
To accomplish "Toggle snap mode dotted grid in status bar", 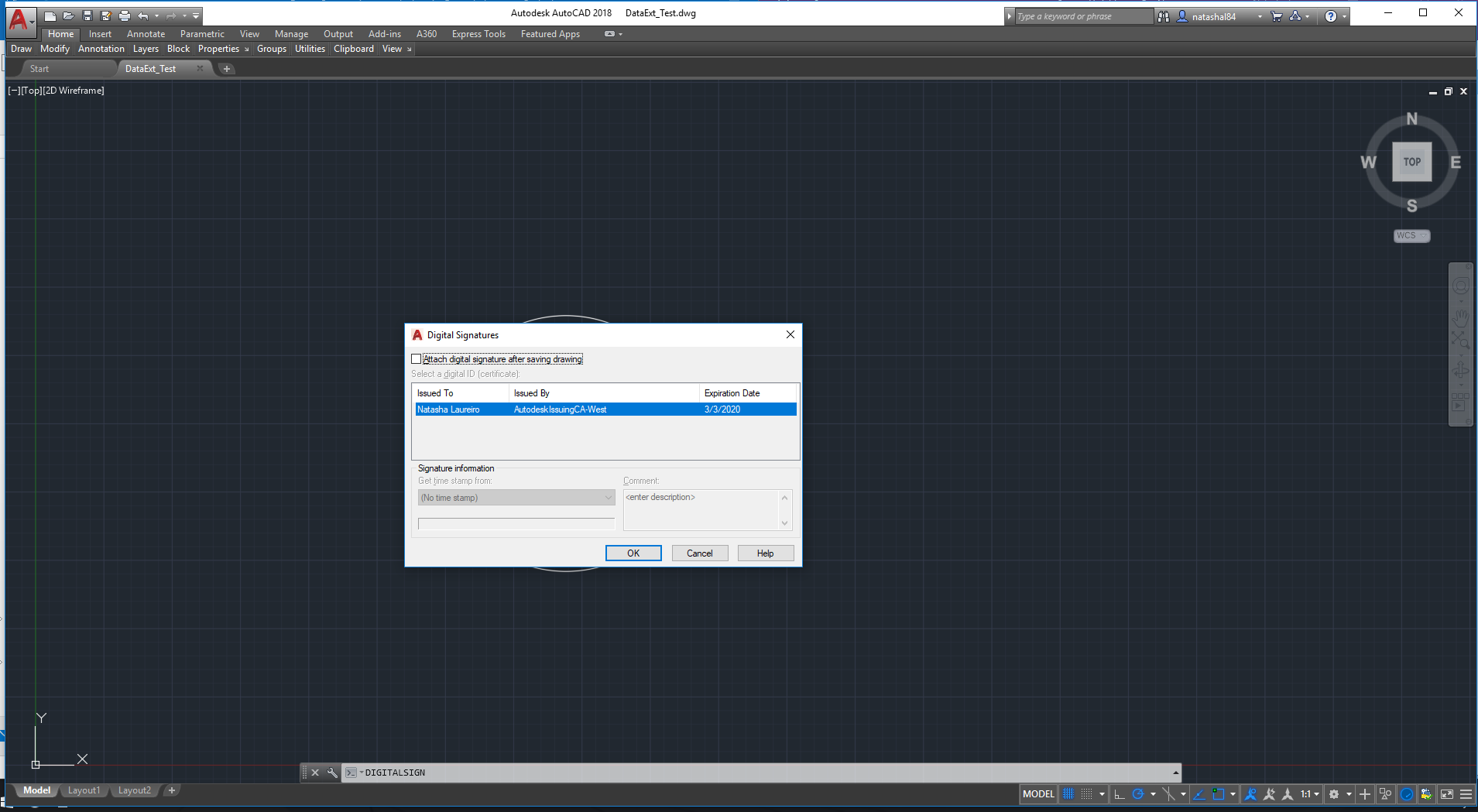I will (x=1087, y=794).
